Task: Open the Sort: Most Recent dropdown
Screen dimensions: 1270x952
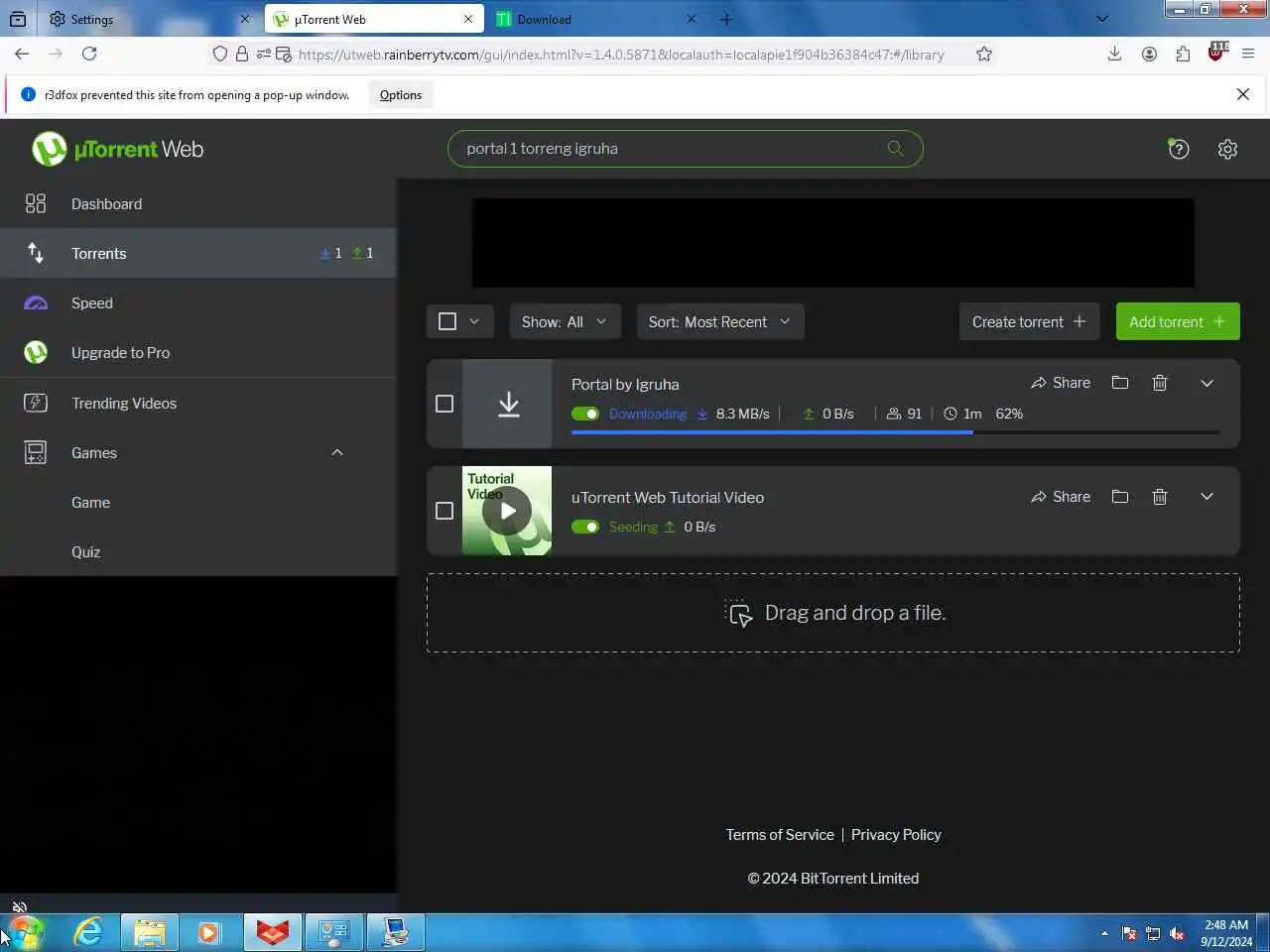Action: pyautogui.click(x=720, y=321)
